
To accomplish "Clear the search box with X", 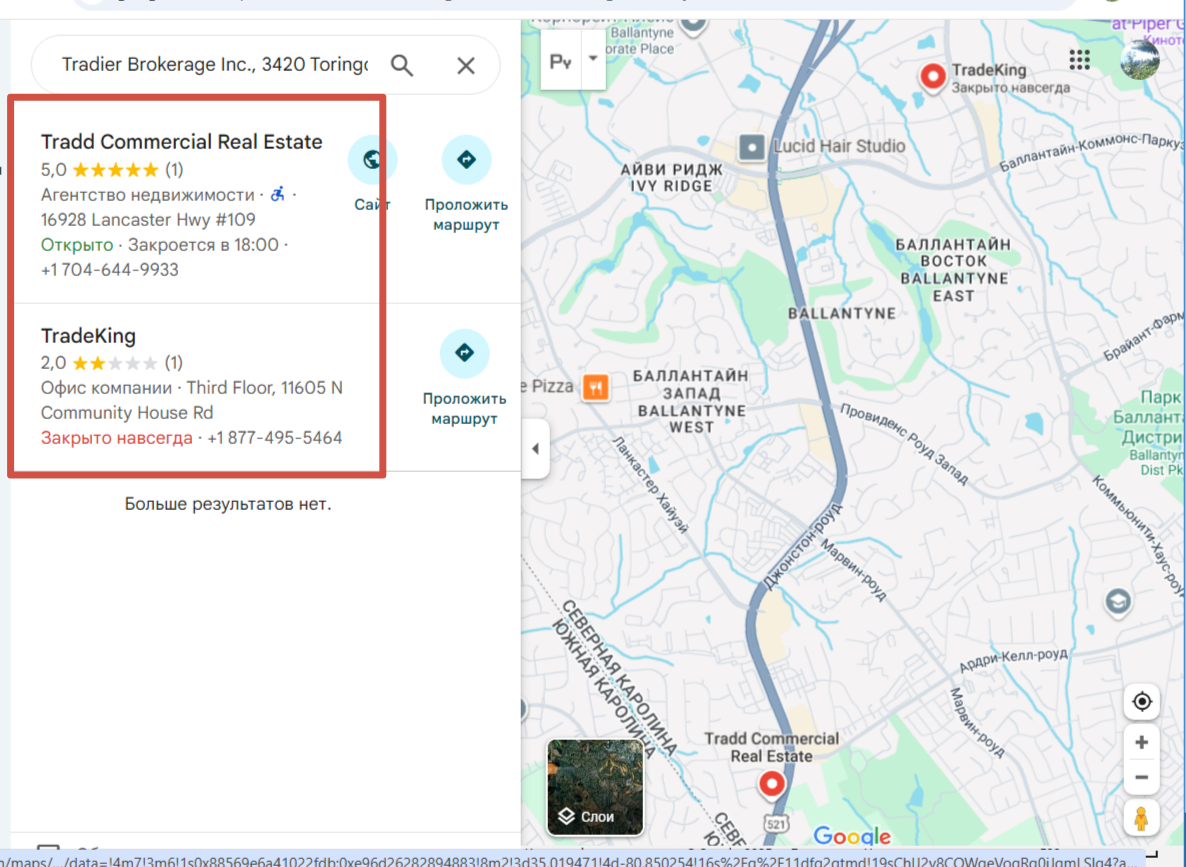I will pyautogui.click(x=465, y=66).
